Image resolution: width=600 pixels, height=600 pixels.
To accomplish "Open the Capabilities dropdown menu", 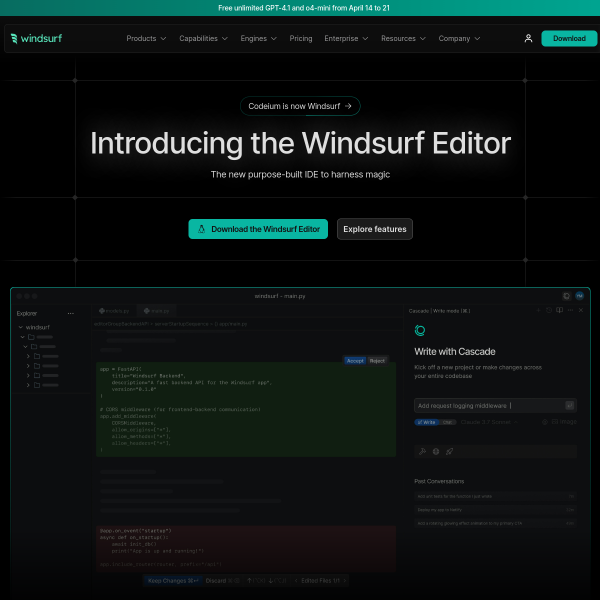I will [203, 38].
